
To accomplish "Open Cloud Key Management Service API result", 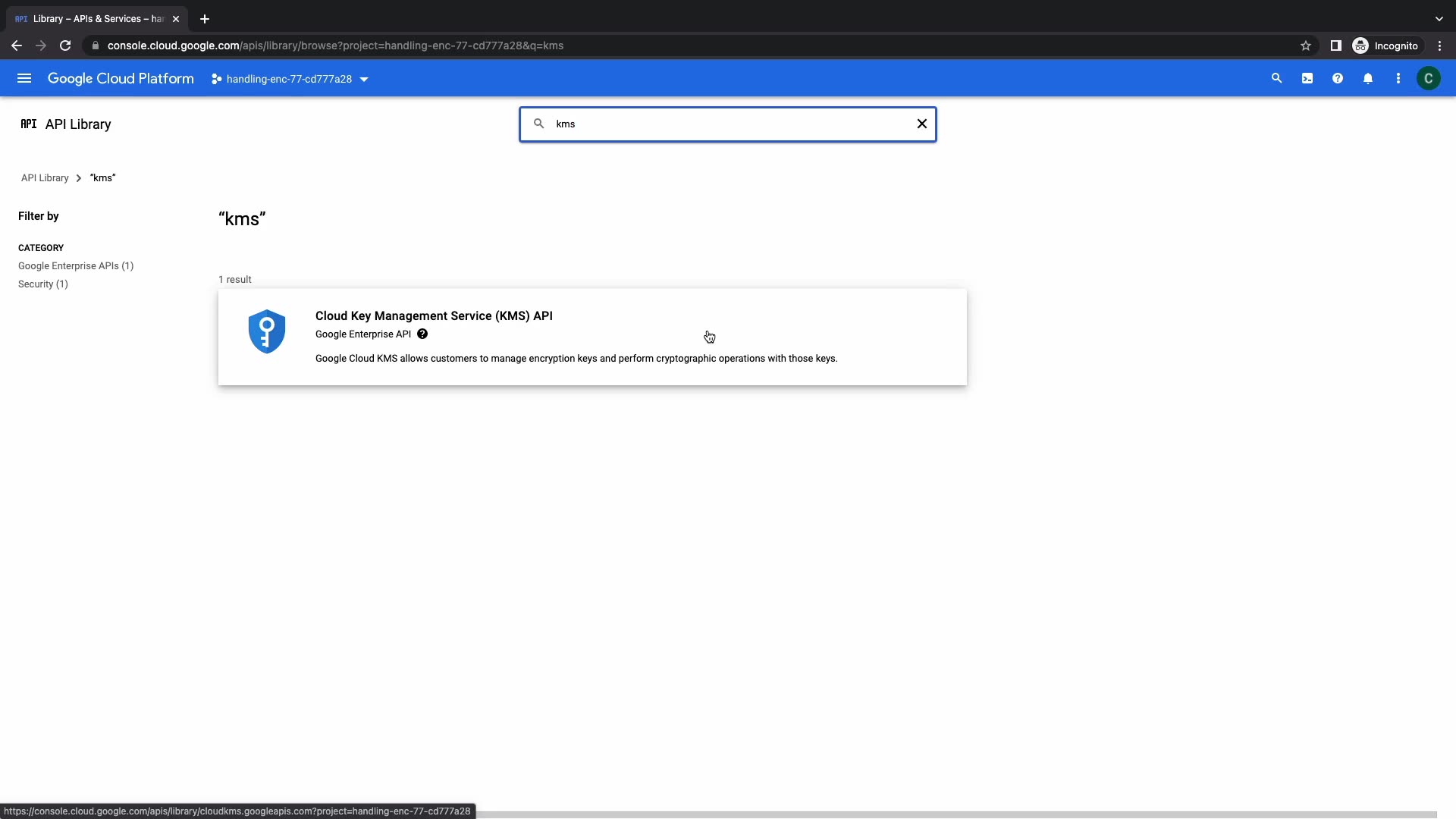I will point(434,316).
